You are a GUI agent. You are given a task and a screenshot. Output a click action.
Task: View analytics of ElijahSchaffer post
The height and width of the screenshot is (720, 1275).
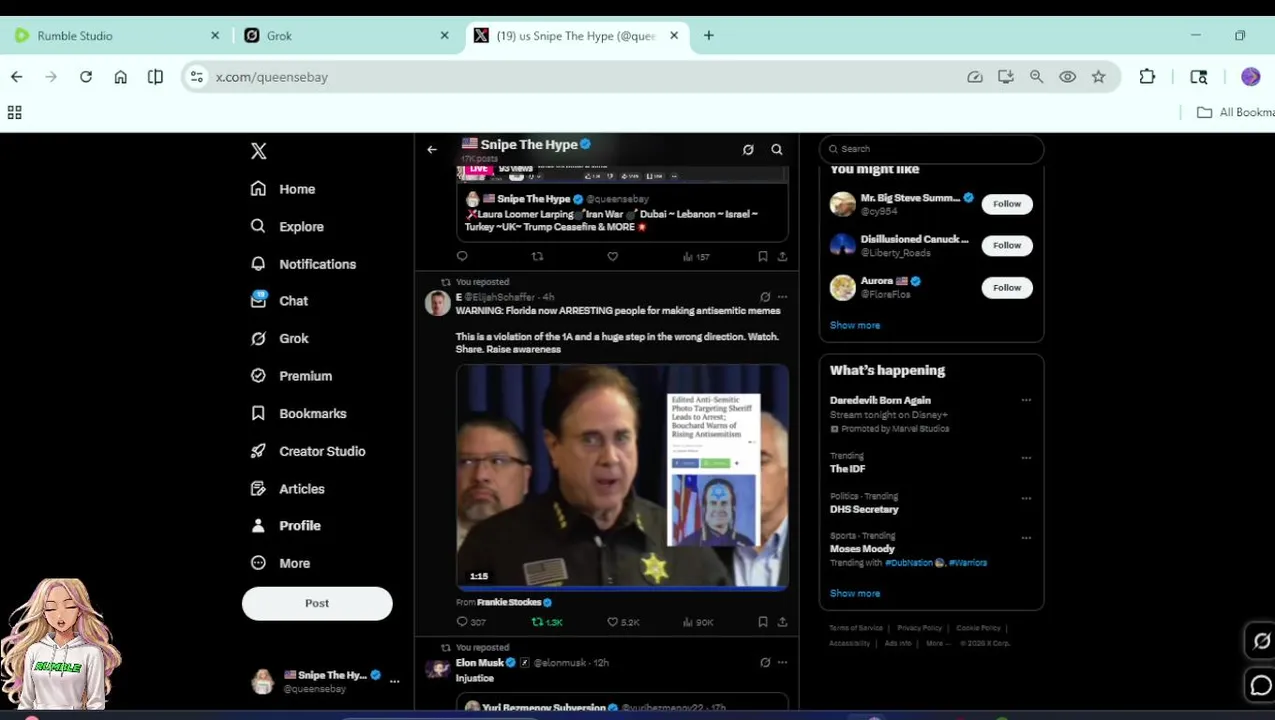click(698, 622)
